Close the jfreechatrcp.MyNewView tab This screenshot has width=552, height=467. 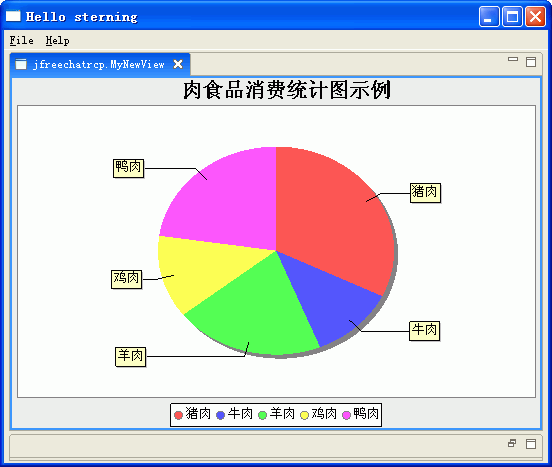click(x=178, y=64)
